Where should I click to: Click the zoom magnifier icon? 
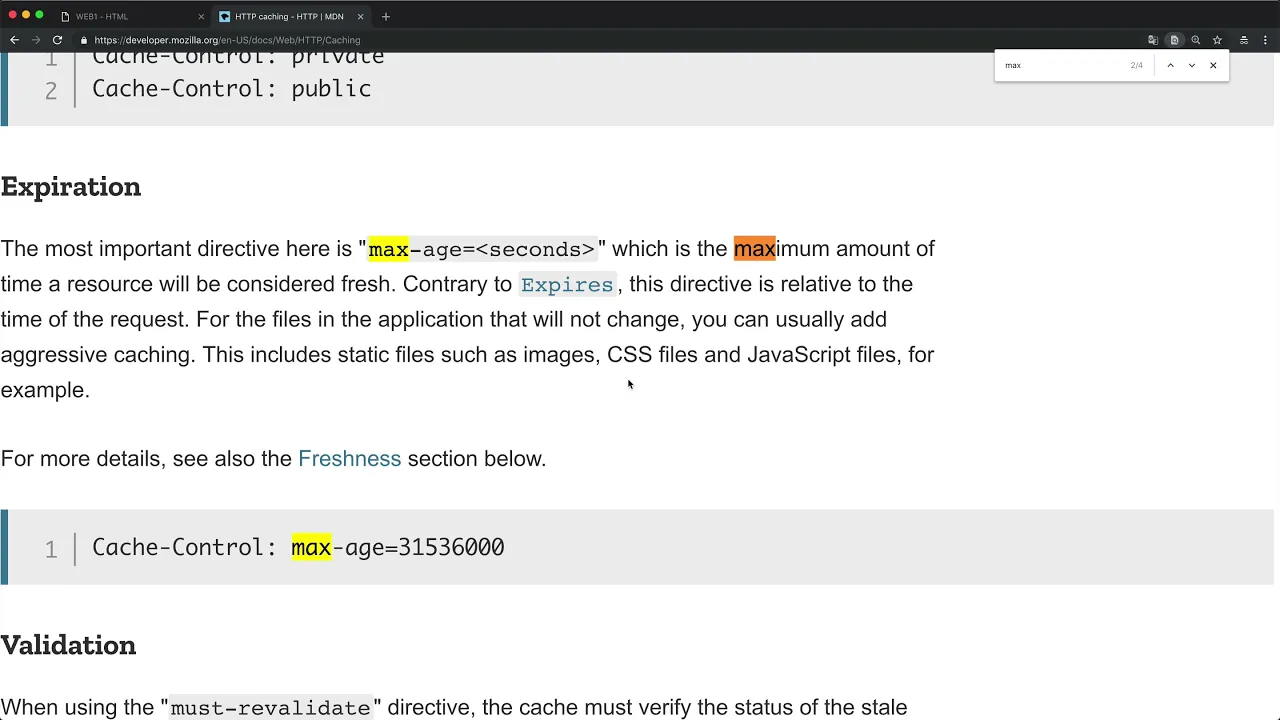1195,40
